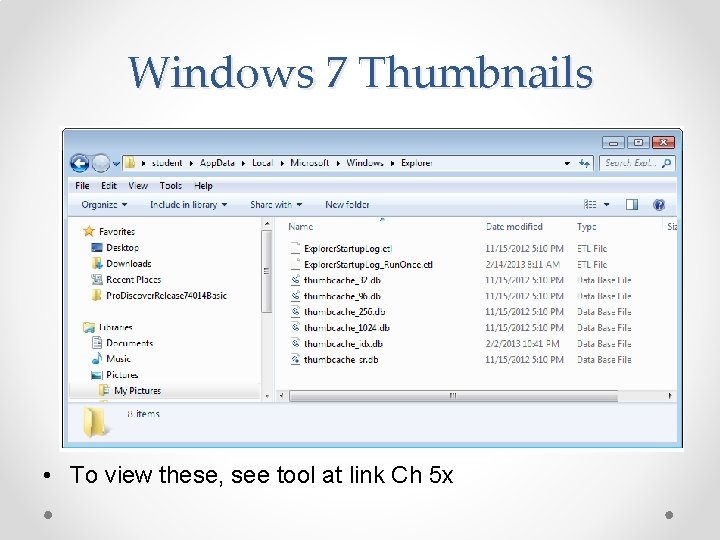The width and height of the screenshot is (720, 540).
Task: Click the Libraries icon in navigation pane
Action: pyautogui.click(x=89, y=327)
